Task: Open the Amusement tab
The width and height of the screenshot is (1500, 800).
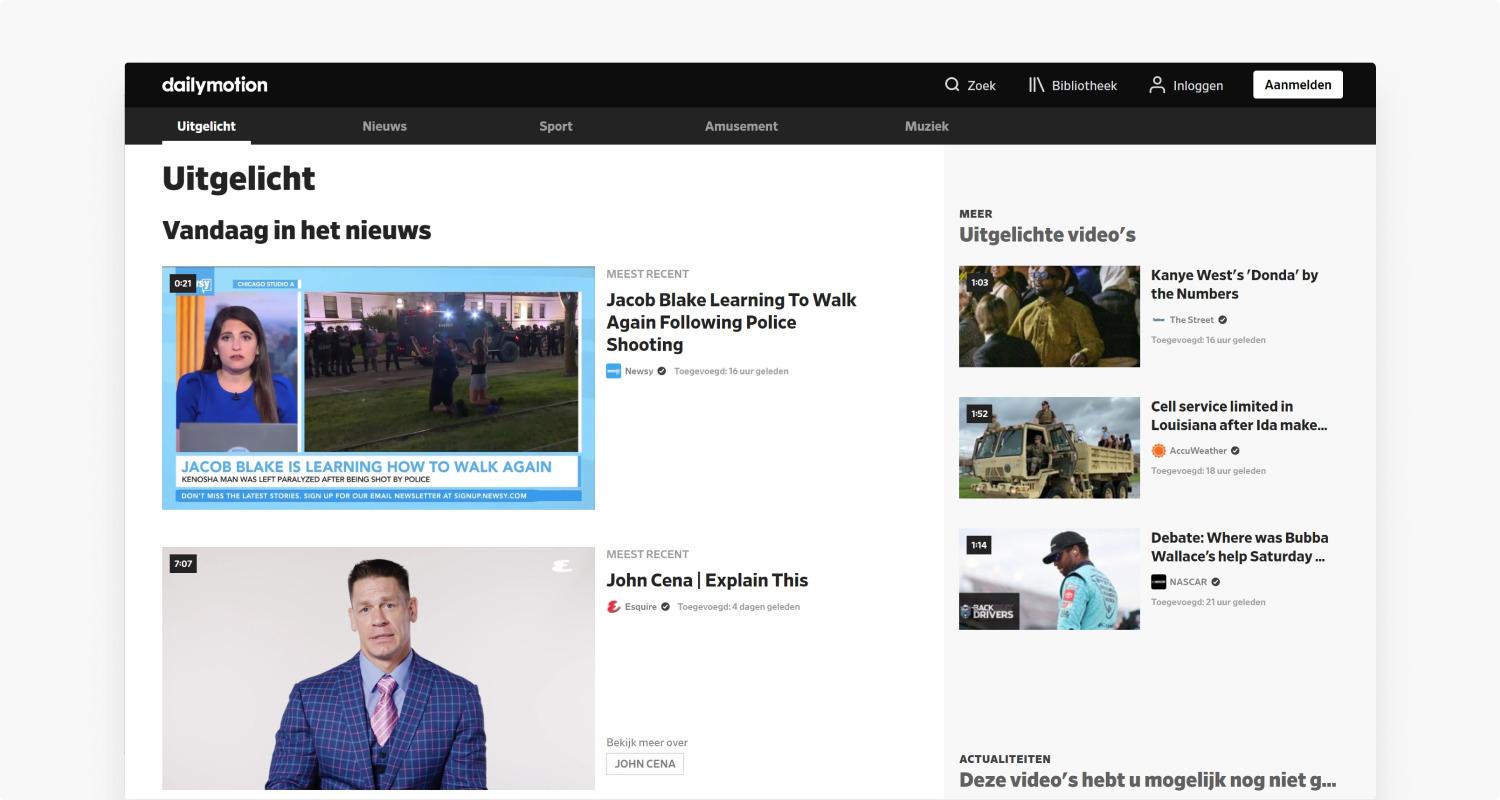Action: (x=741, y=126)
